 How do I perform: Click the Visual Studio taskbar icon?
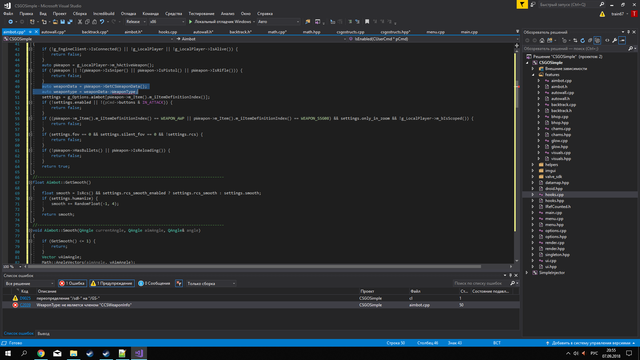click(139, 353)
